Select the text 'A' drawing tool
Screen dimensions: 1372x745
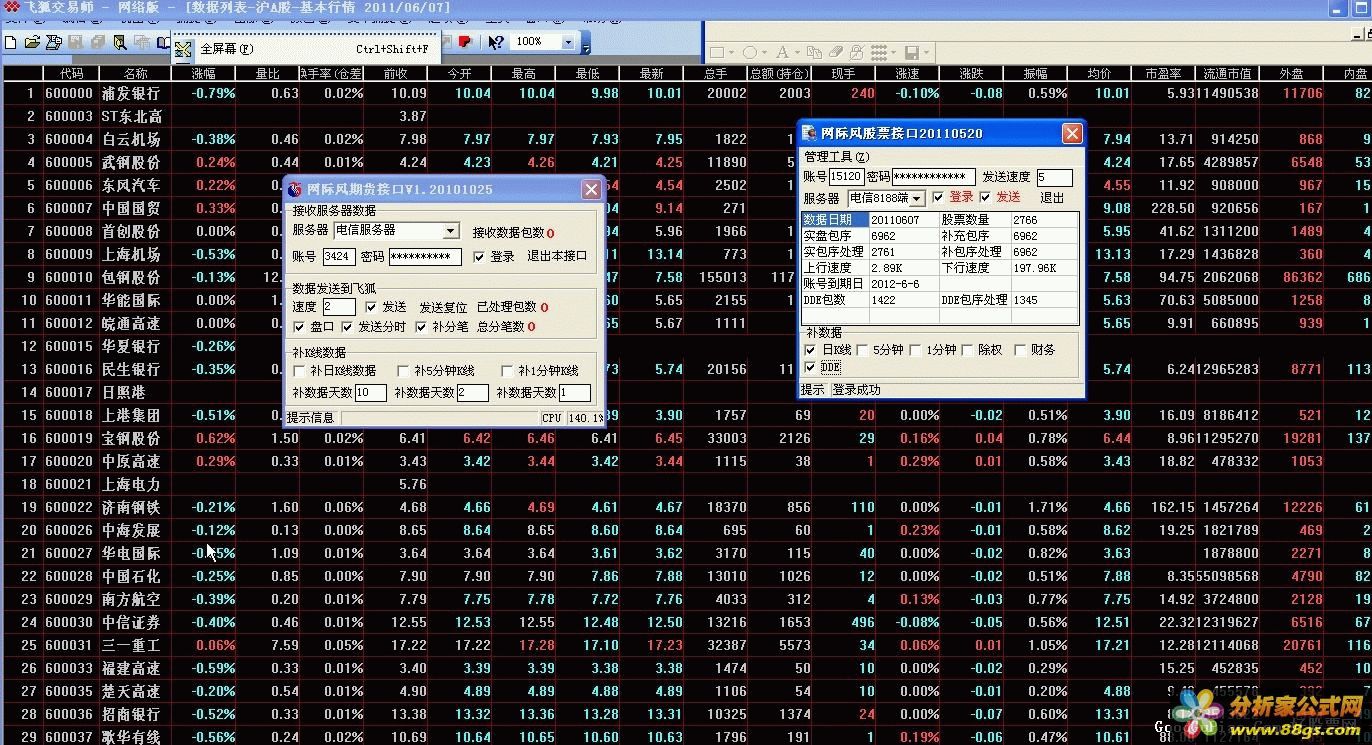click(782, 52)
